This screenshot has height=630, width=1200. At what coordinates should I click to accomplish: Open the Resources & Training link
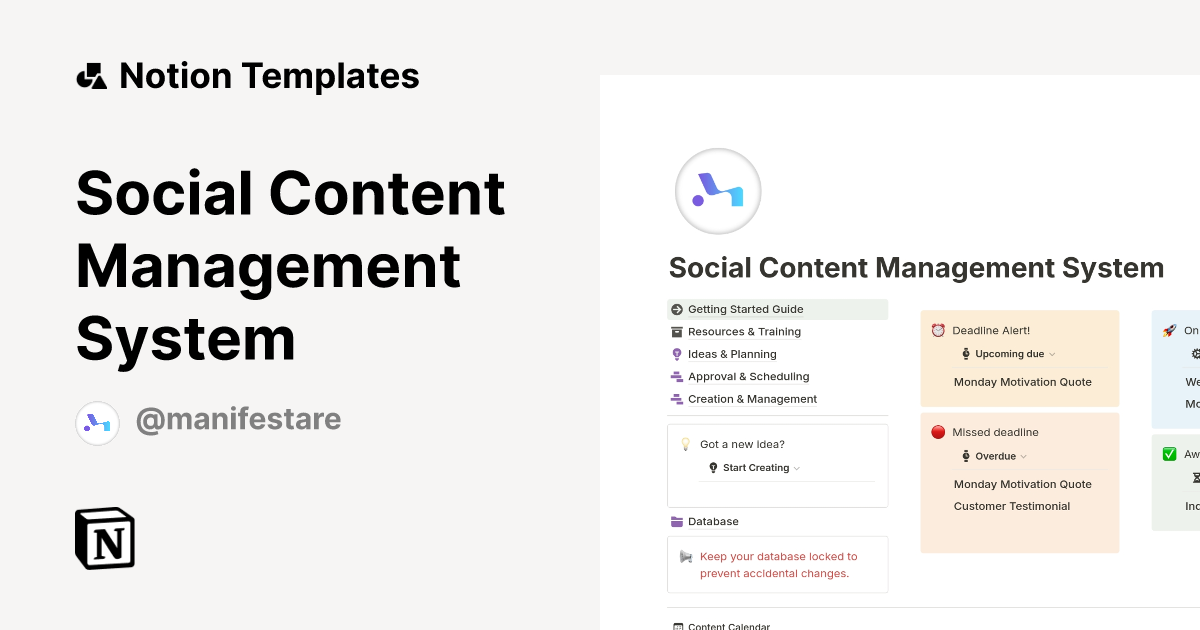(745, 331)
